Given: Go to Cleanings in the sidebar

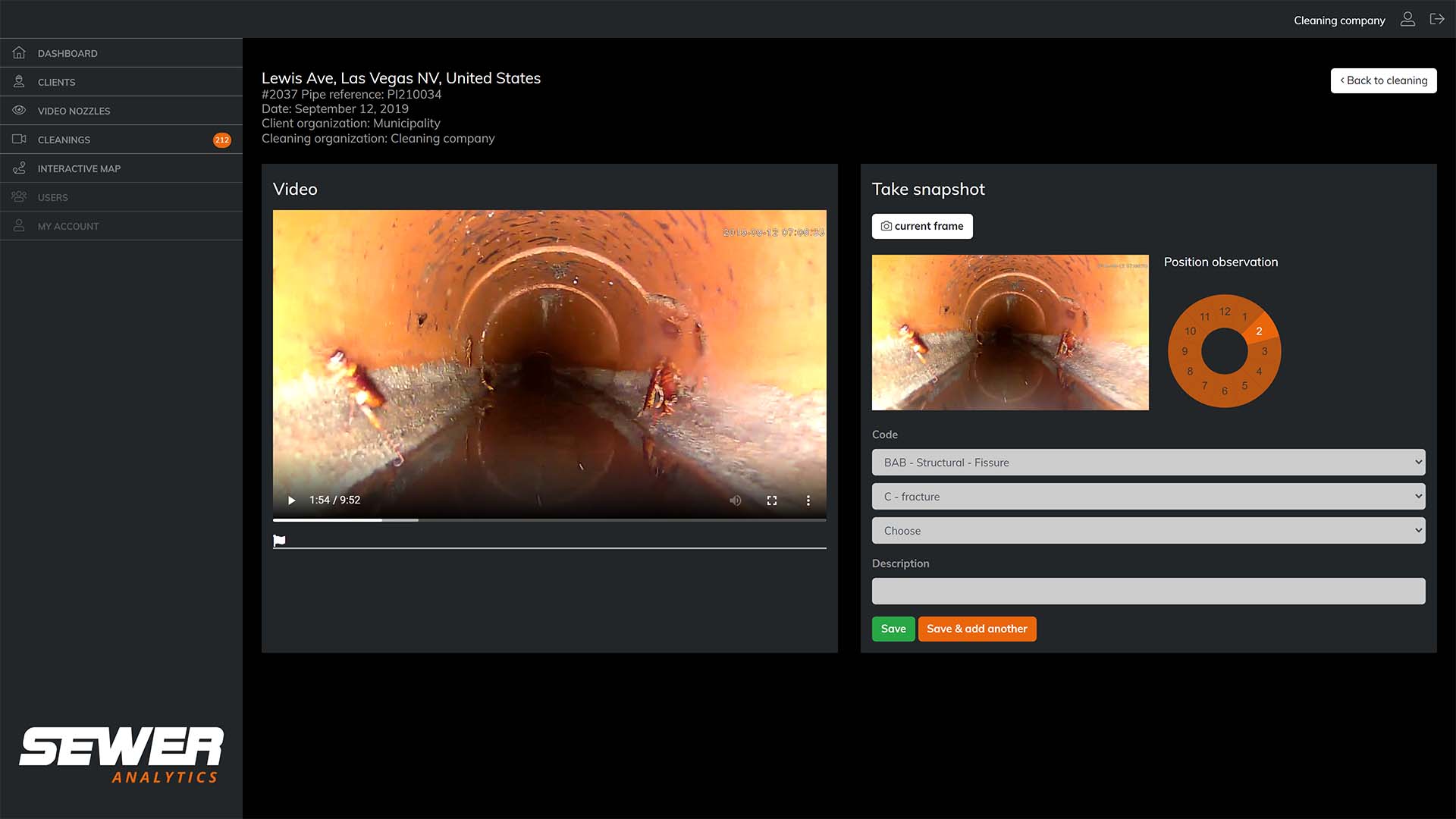Looking at the screenshot, I should pos(64,140).
